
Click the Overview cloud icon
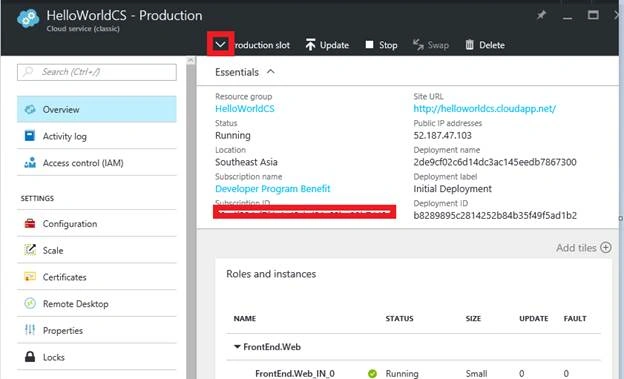point(30,109)
